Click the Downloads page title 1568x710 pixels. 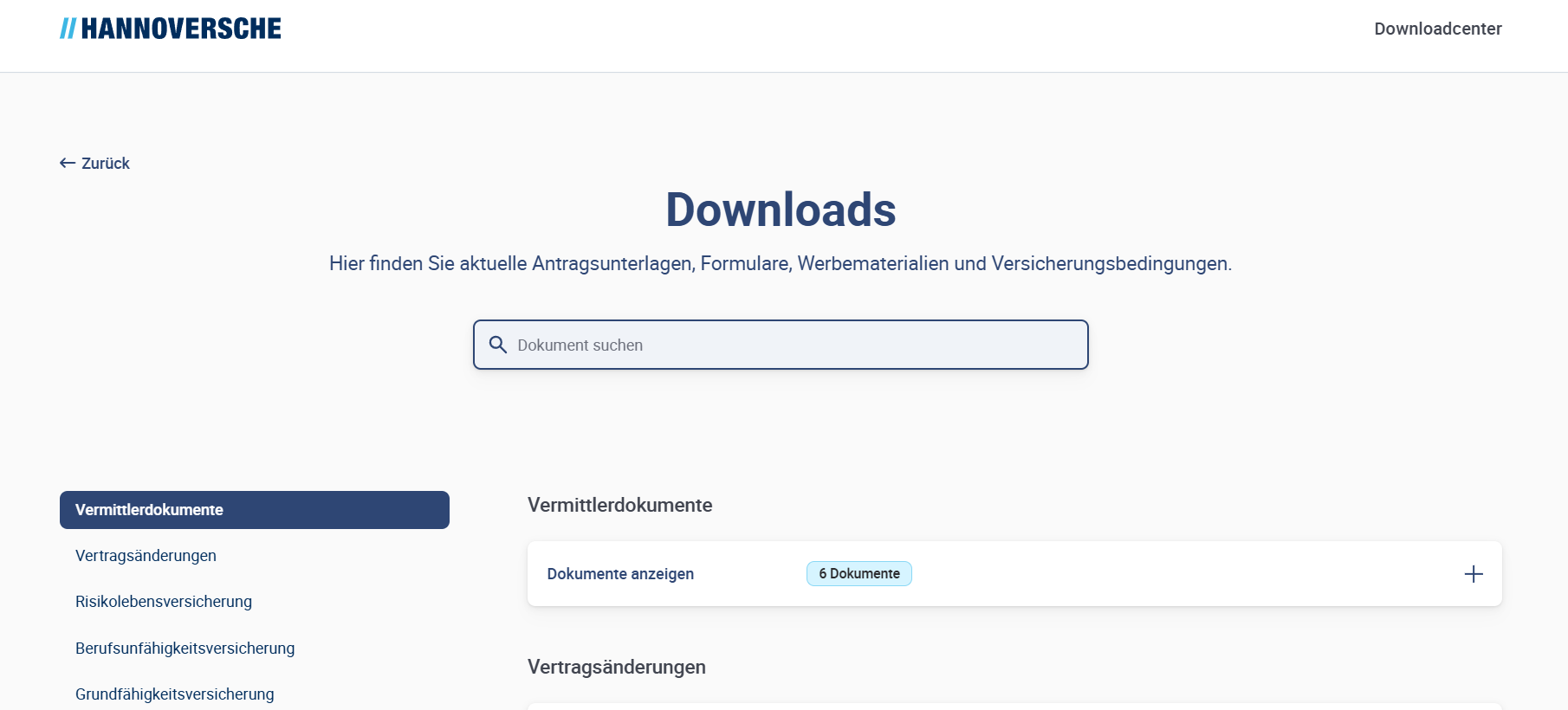[x=781, y=210]
